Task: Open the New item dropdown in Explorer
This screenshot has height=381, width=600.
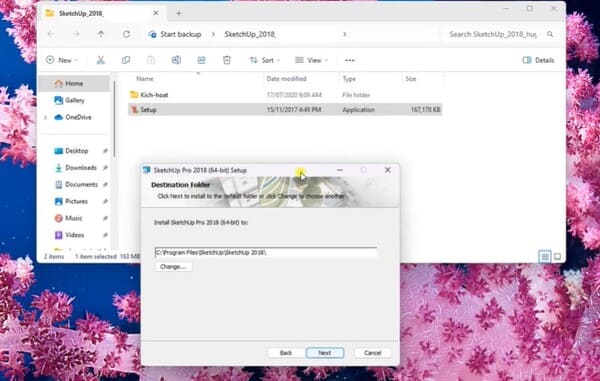Action: tap(62, 60)
